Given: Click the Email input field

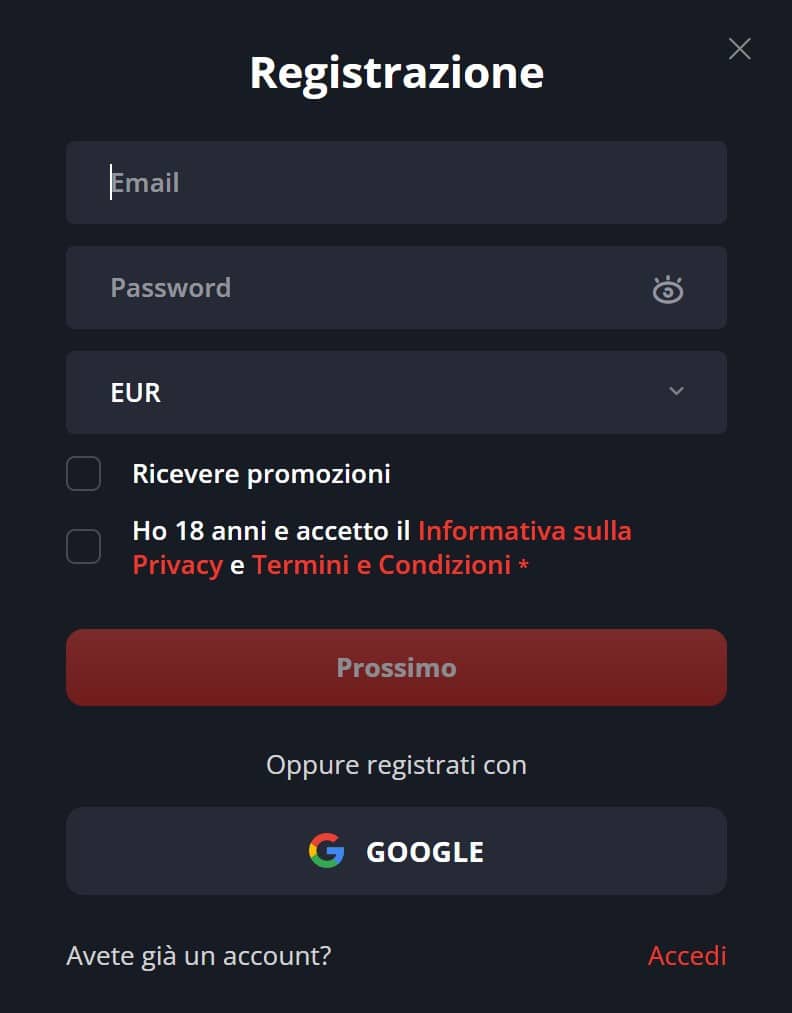Looking at the screenshot, I should [396, 183].
